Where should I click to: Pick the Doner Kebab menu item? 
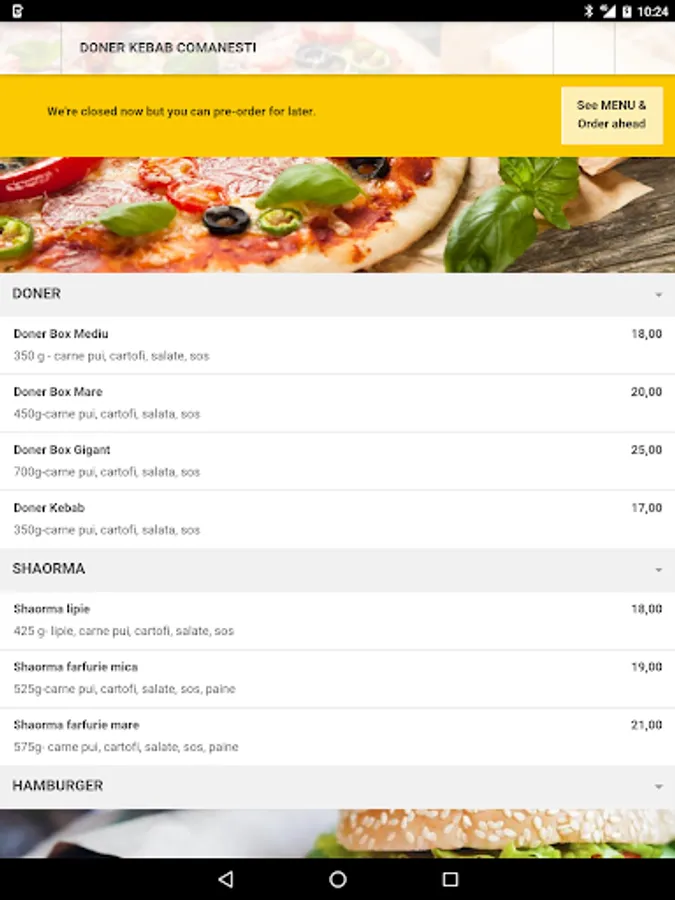[x=338, y=519]
